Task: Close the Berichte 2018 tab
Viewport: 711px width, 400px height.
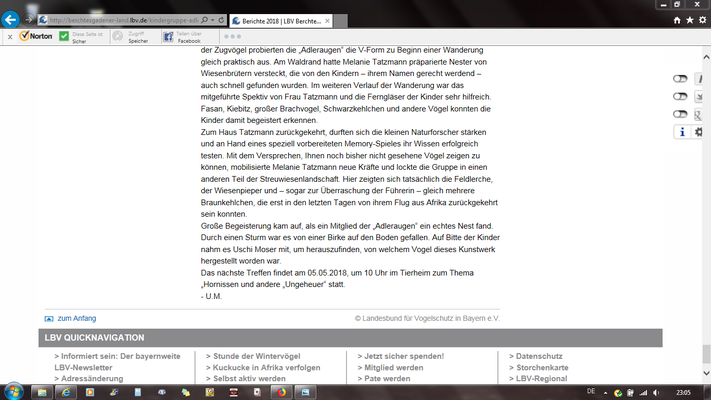Action: pyautogui.click(x=327, y=21)
